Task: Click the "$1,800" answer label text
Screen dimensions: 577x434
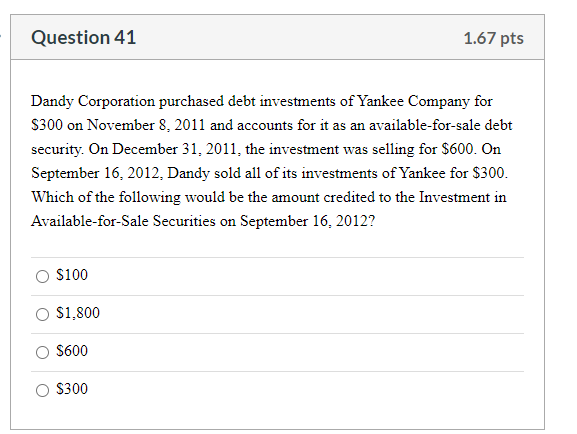Action: click(x=78, y=313)
